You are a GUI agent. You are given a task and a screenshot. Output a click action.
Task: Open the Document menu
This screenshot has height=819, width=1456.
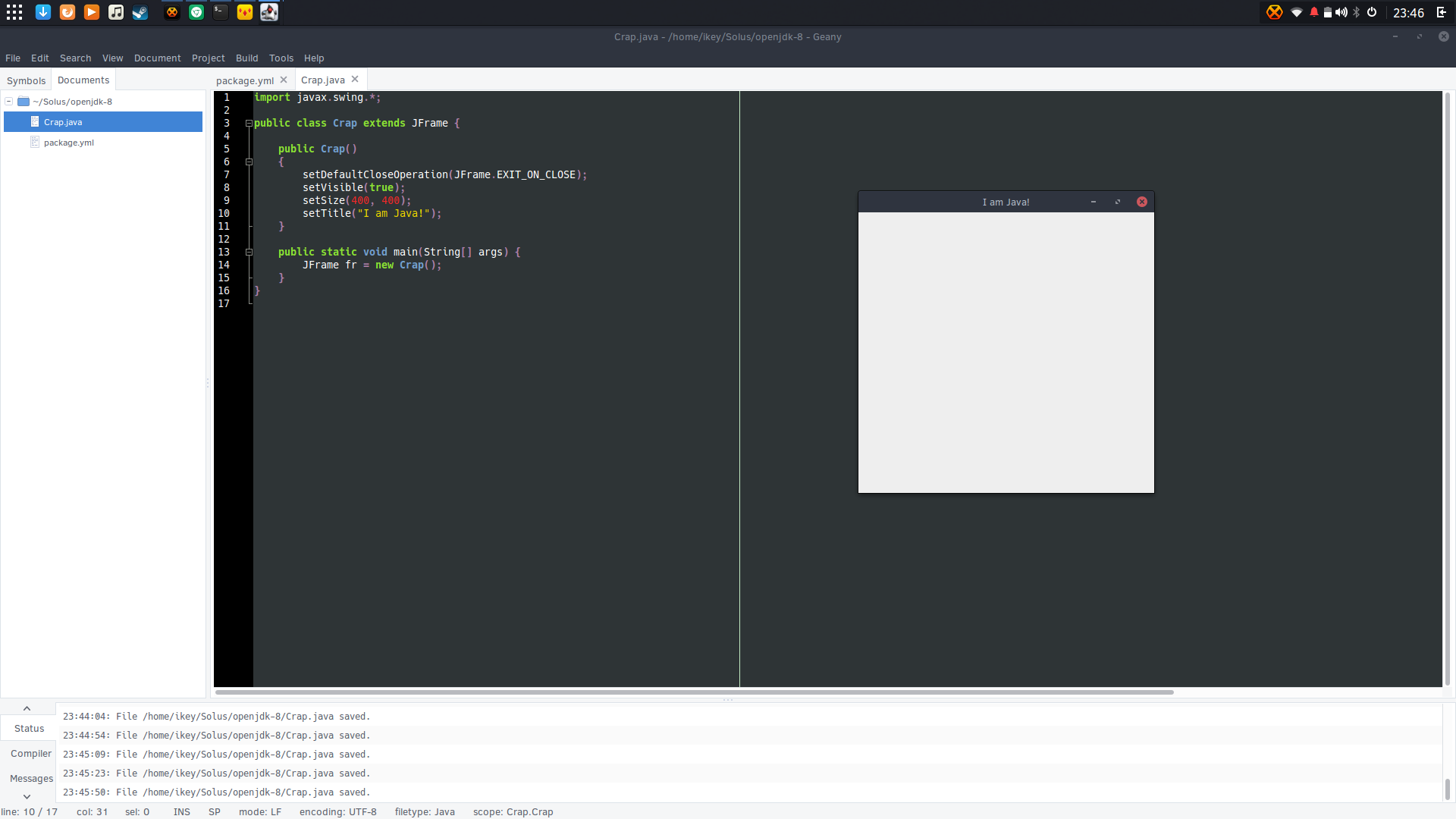158,58
